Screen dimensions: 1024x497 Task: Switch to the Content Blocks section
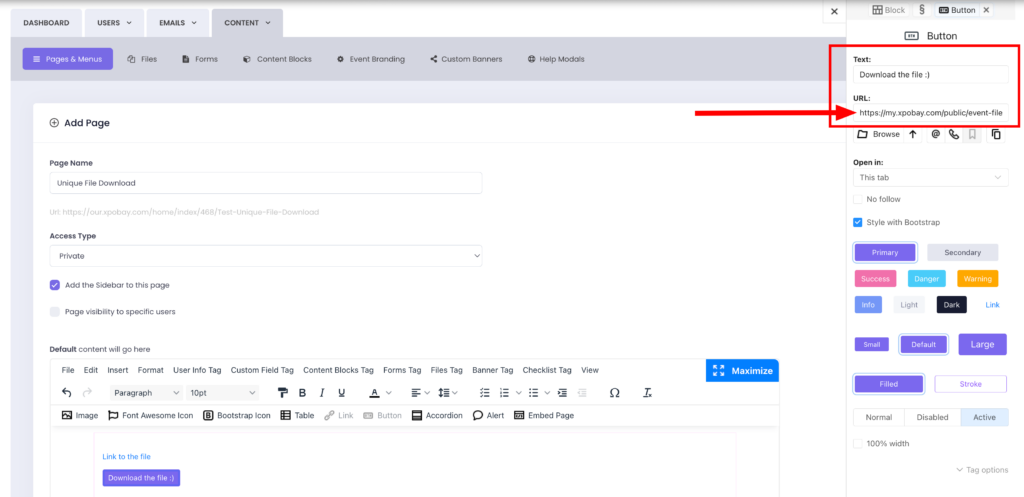(x=277, y=59)
